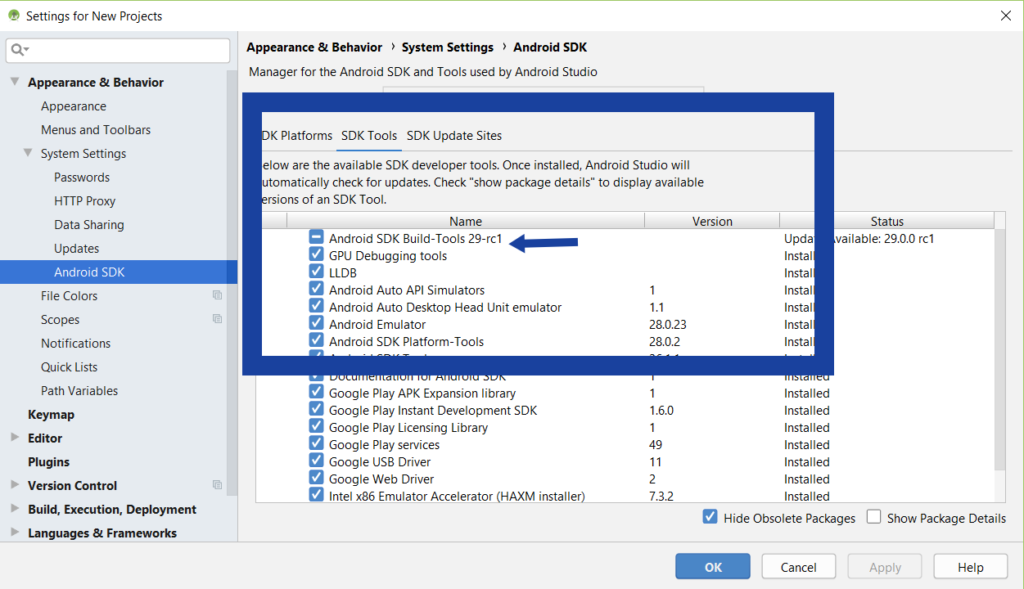Enable Show Package Details

873,518
